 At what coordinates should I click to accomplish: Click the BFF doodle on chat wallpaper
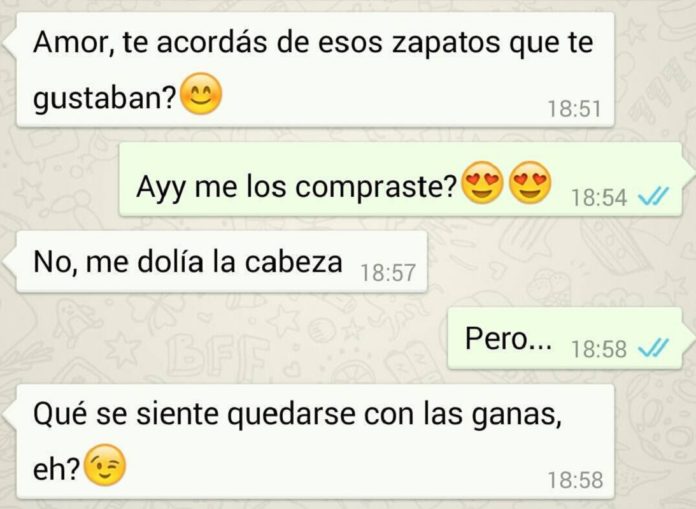pos(219,351)
